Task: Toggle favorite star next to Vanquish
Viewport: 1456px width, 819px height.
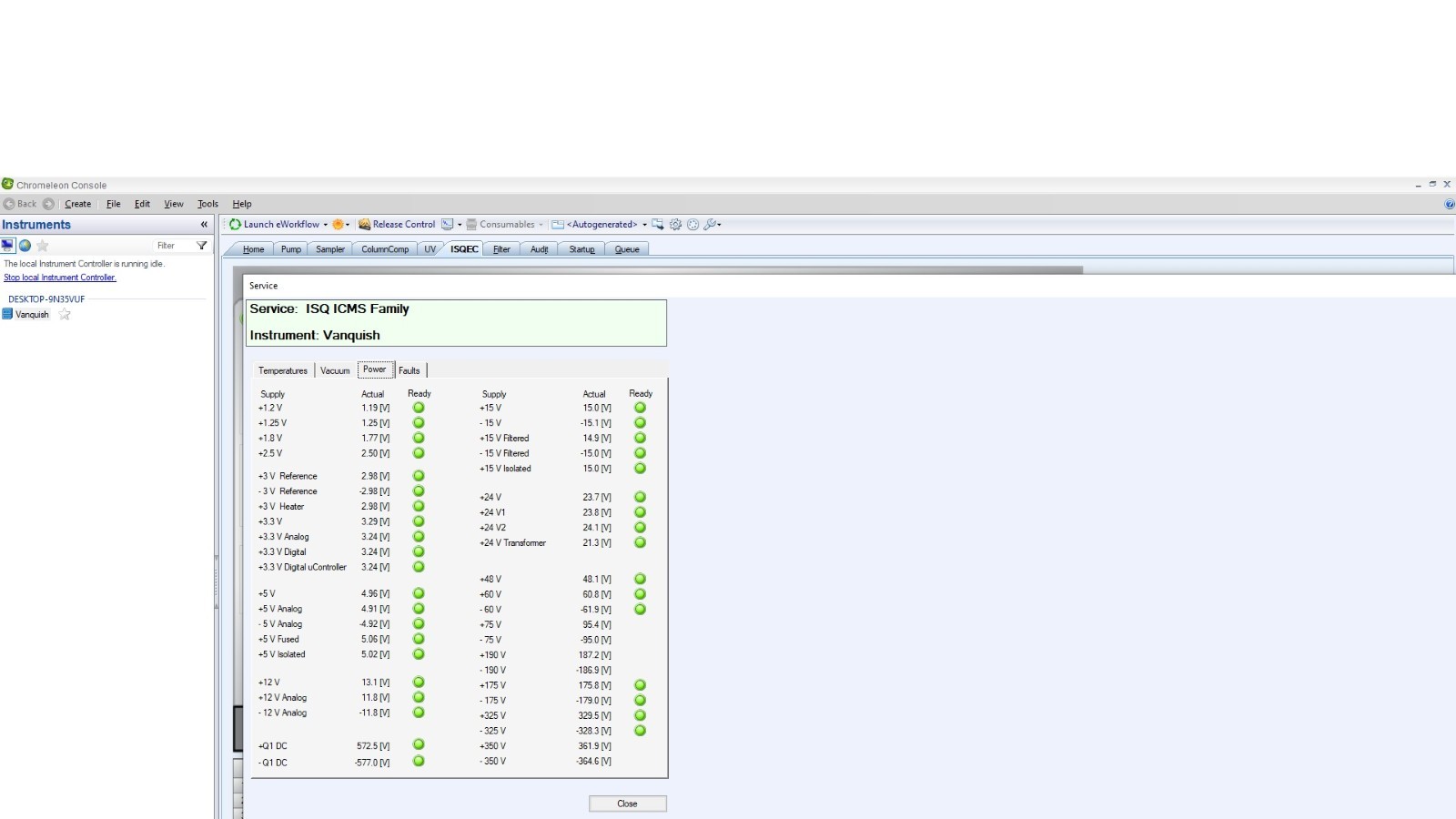Action: coord(65,315)
